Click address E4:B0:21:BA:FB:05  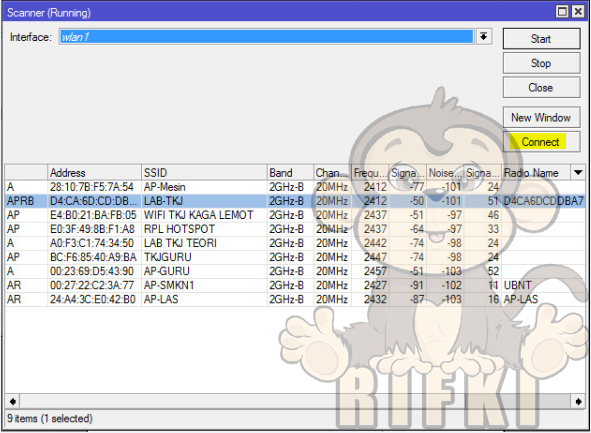[x=93, y=215]
